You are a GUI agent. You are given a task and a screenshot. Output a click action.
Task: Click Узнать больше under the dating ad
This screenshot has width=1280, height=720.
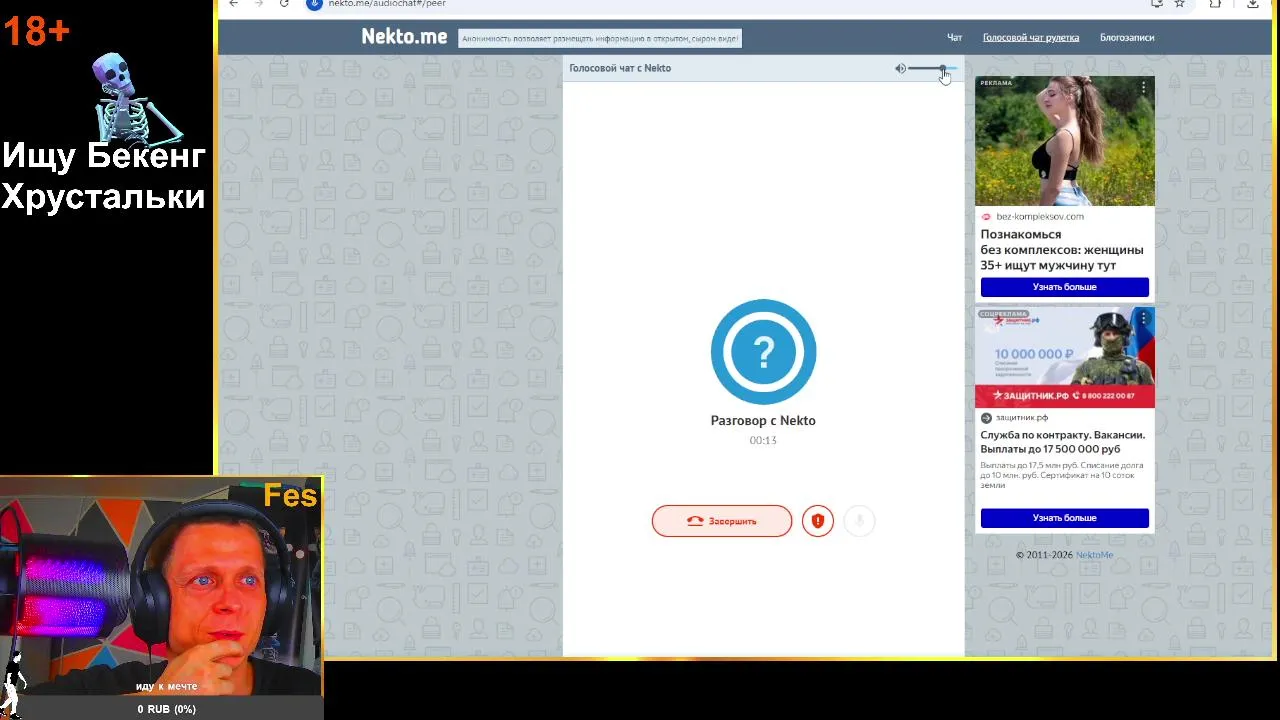[x=1064, y=287]
